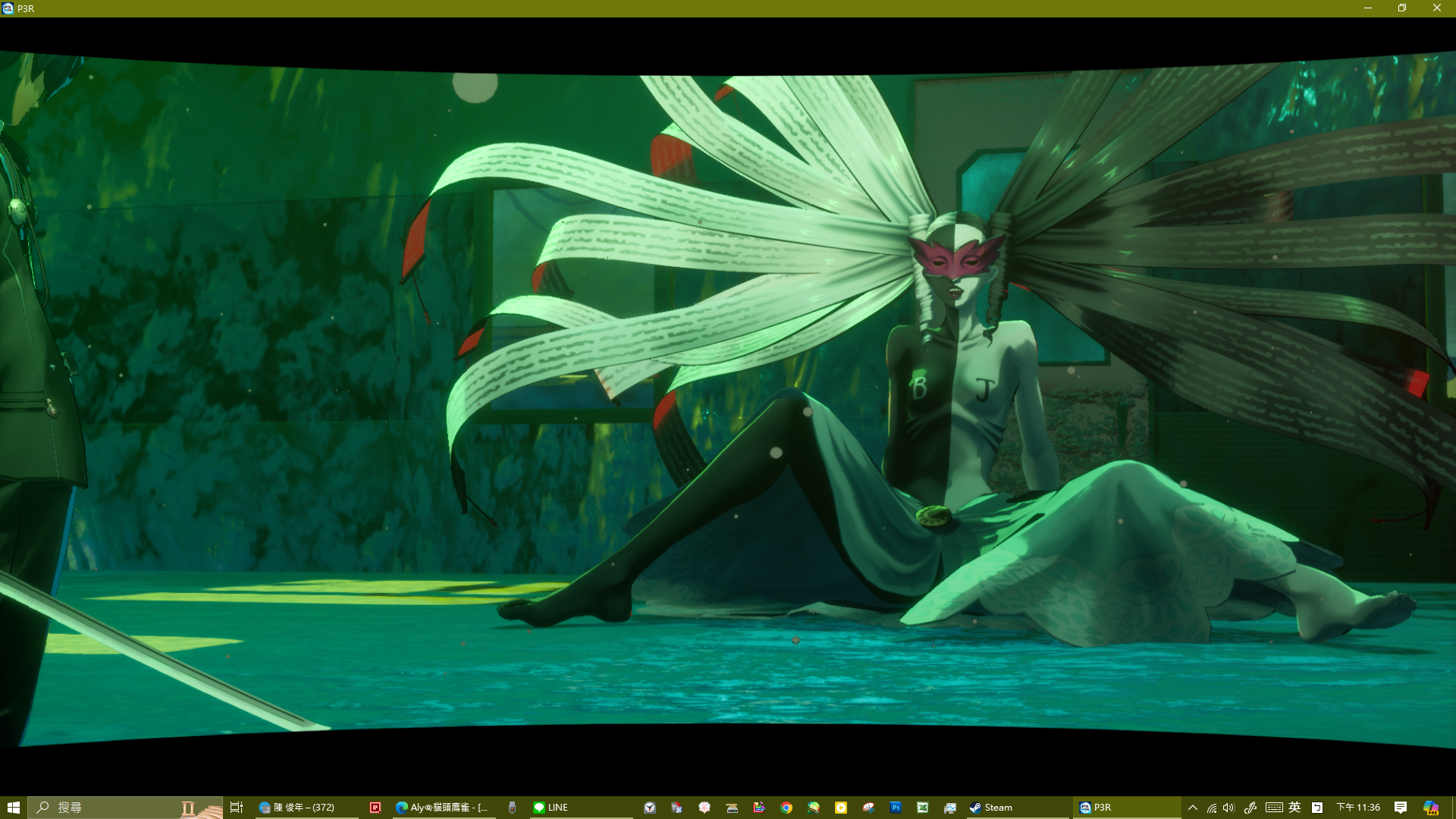Open the yellow play-button app on taskbar
This screenshot has width=1456, height=819.
pos(841,808)
